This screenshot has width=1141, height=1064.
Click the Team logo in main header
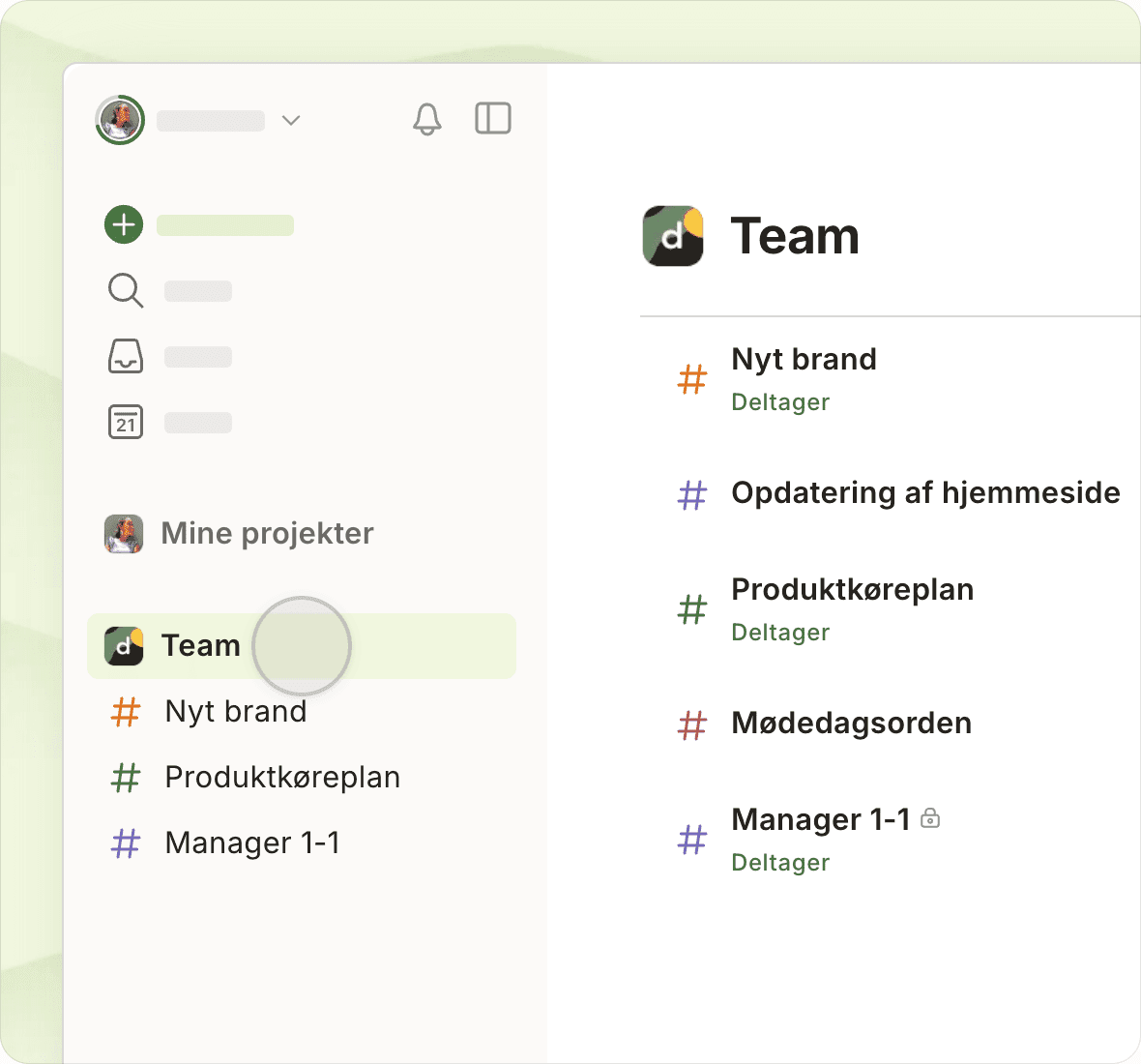point(673,236)
